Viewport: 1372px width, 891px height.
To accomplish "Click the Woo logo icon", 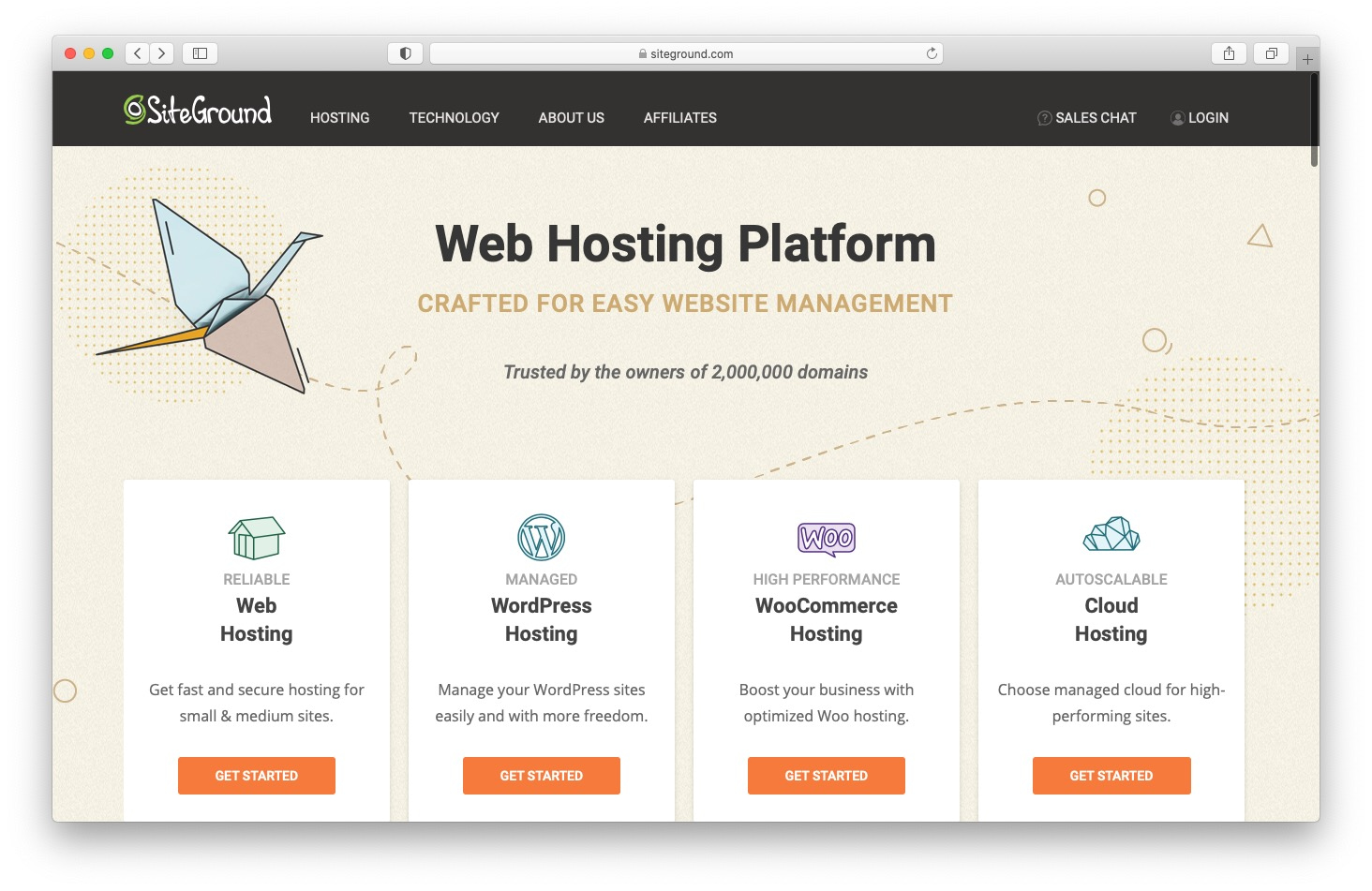I will tap(827, 539).
